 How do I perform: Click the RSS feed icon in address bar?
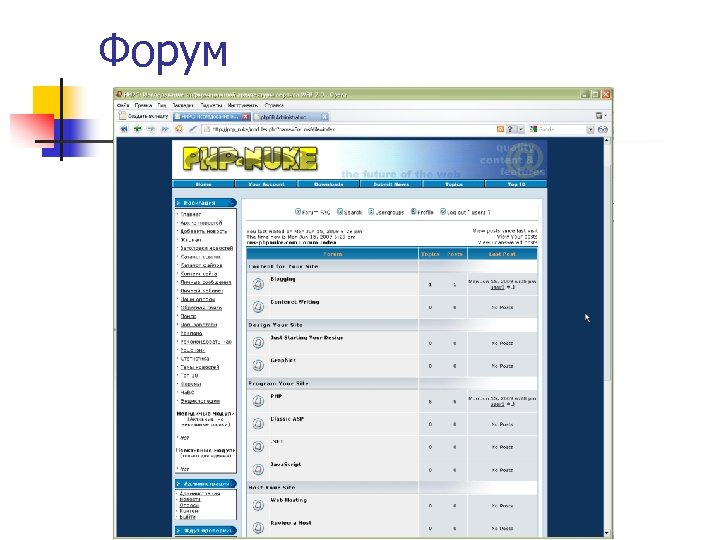coord(501,129)
